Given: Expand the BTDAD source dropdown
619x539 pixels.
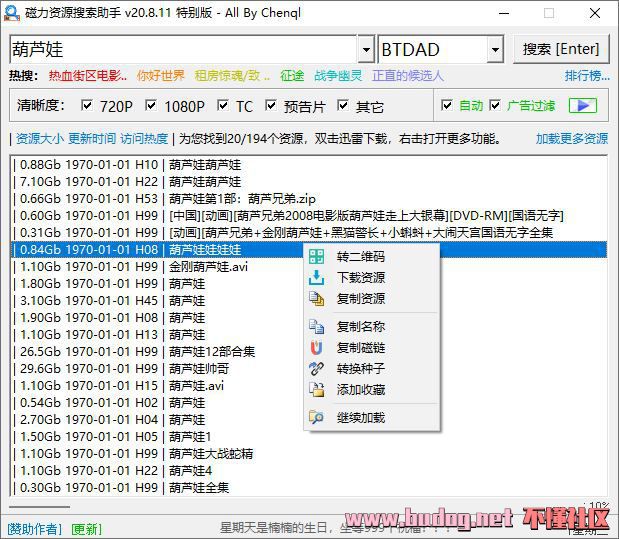Looking at the screenshot, I should pyautogui.click(x=495, y=49).
